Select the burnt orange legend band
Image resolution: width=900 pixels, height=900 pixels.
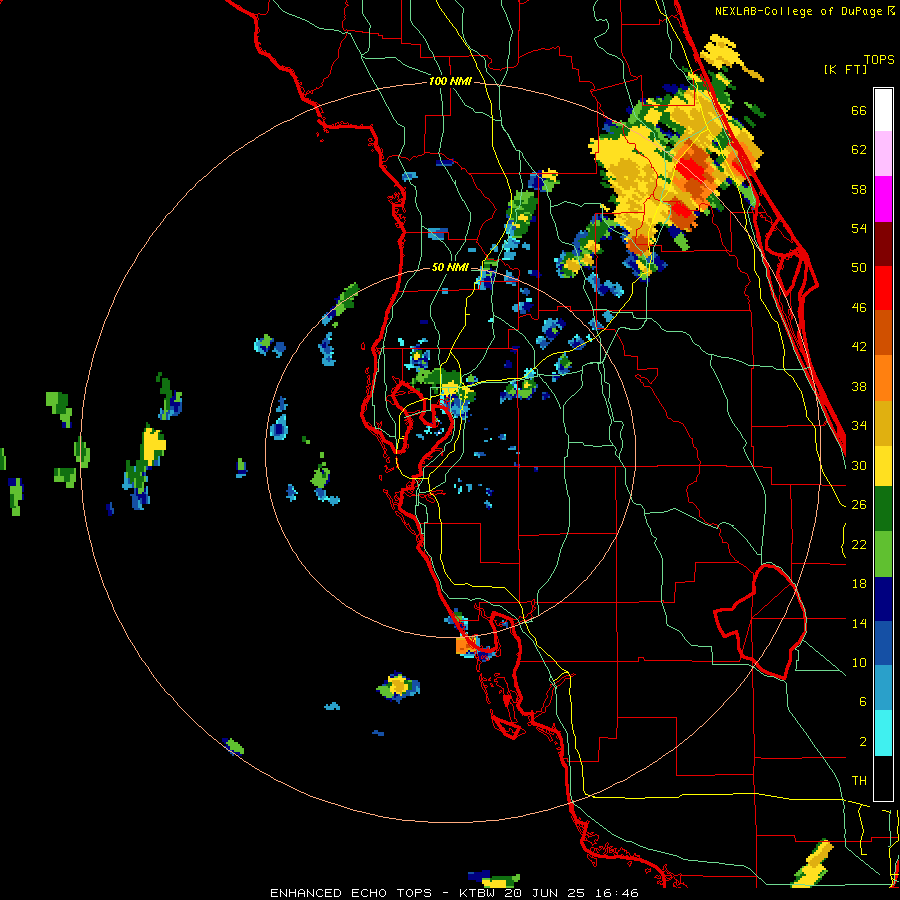pos(883,332)
